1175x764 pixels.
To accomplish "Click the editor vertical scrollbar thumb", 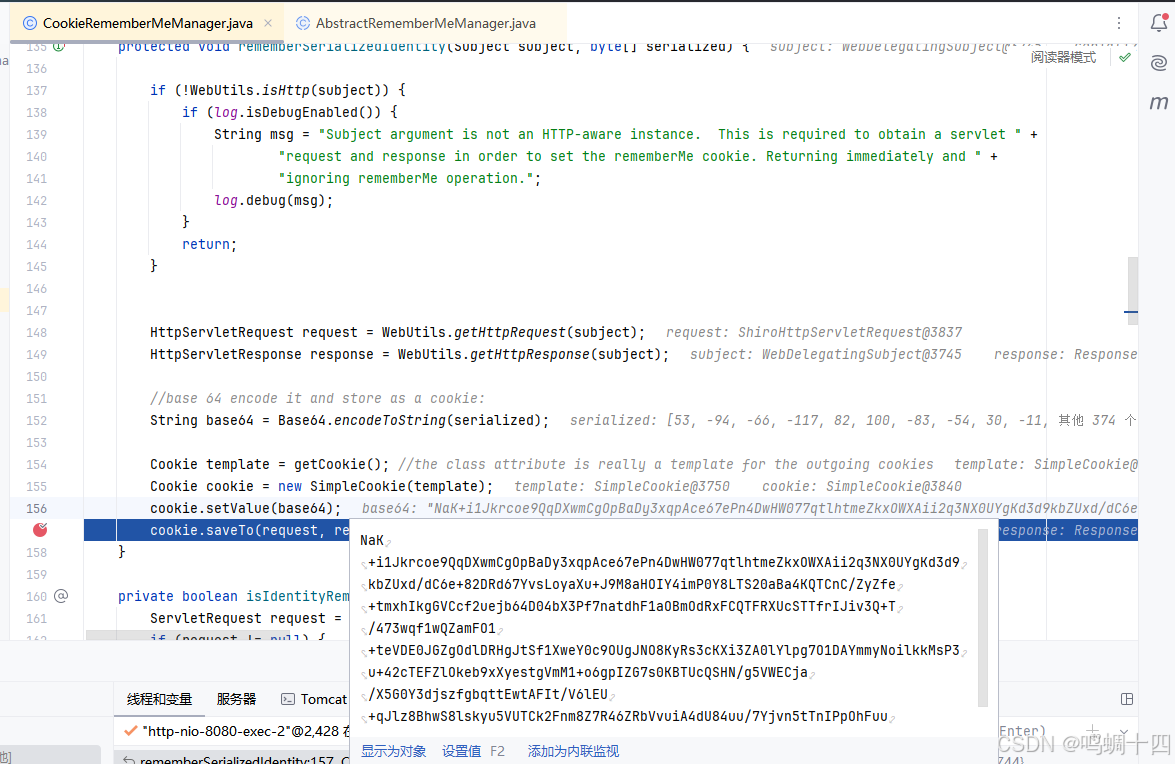I will click(1132, 291).
